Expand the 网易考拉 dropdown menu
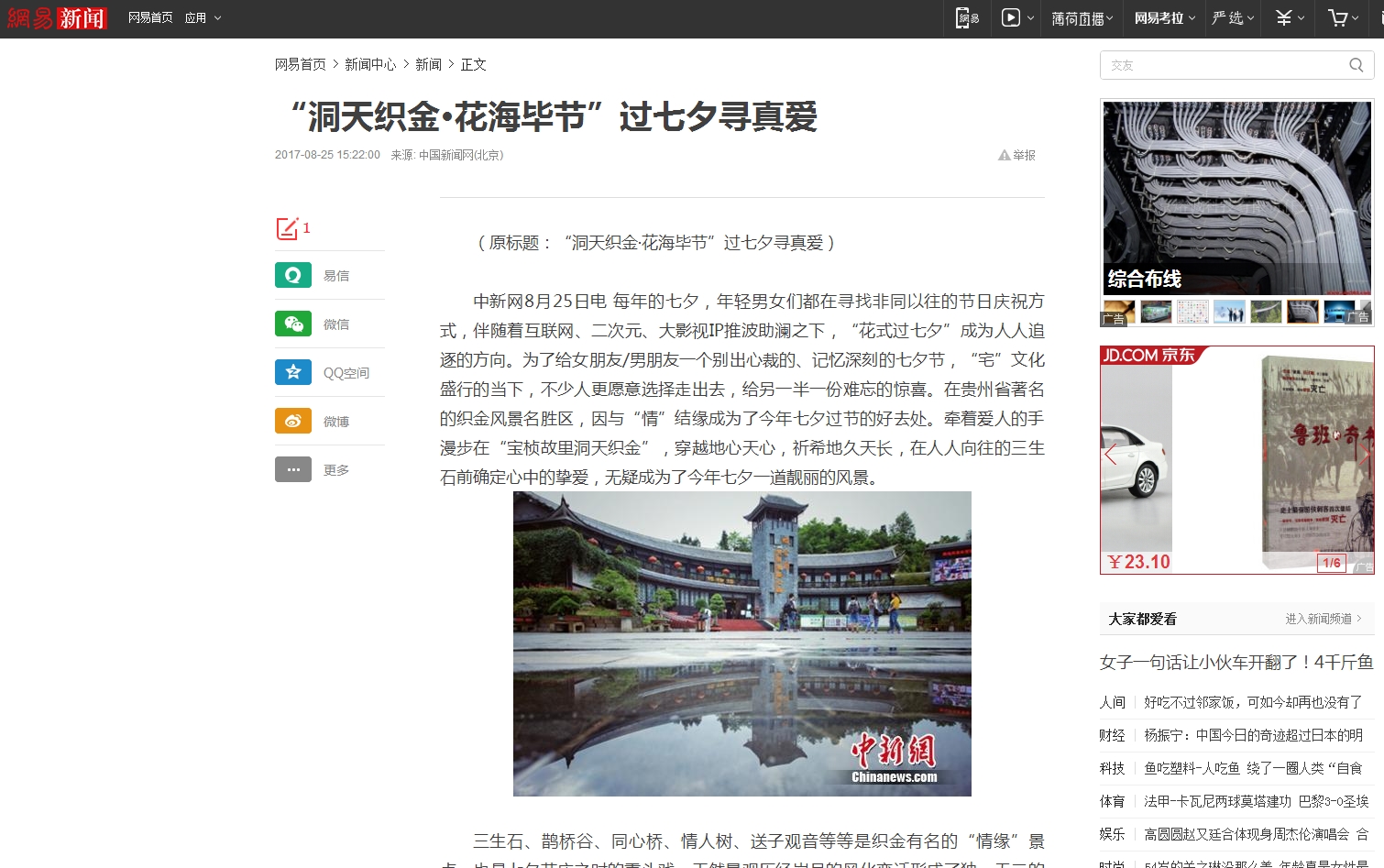This screenshot has height=868, width=1384. [1164, 18]
